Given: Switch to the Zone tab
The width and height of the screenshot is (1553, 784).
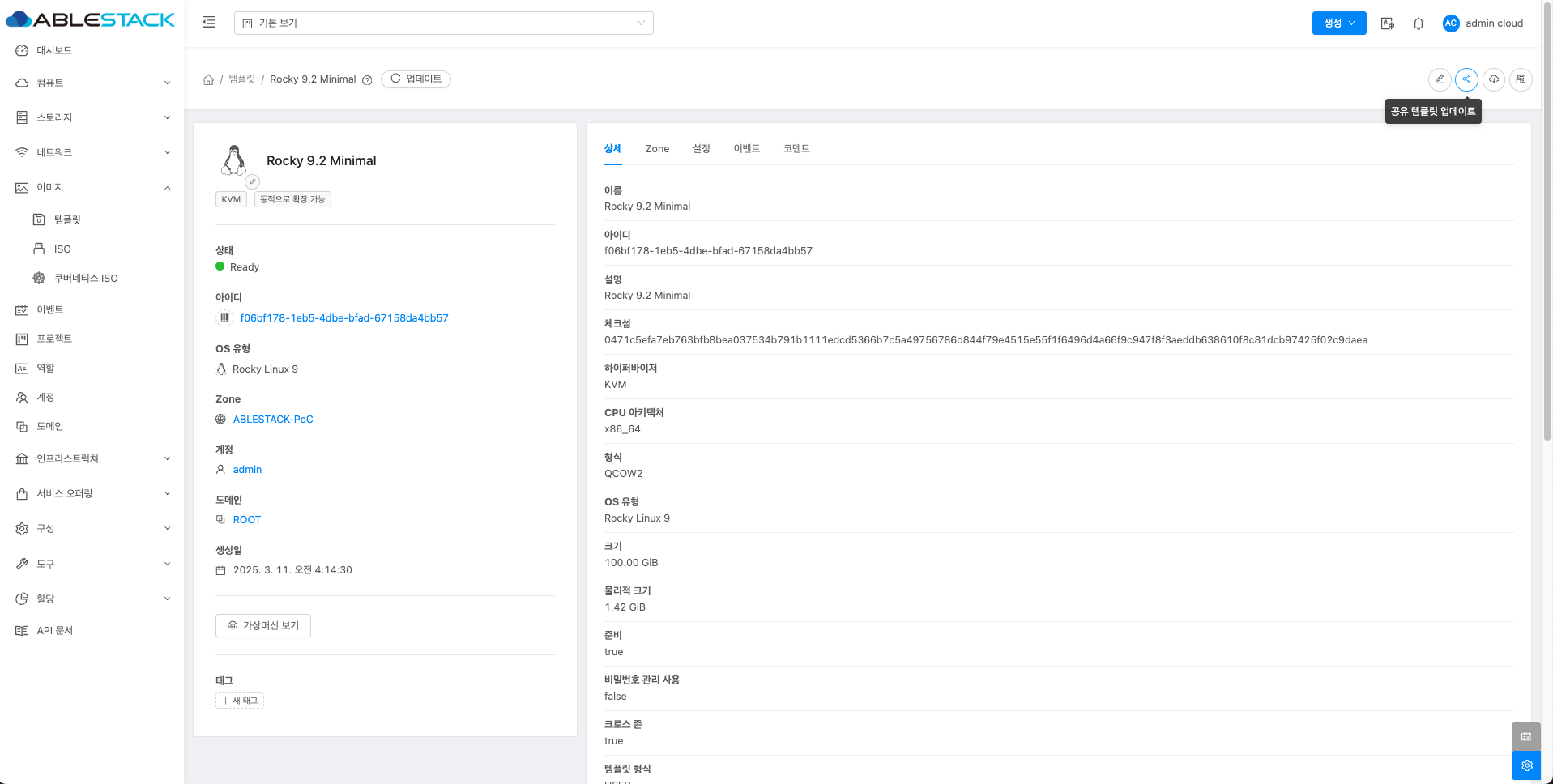Looking at the screenshot, I should point(657,148).
